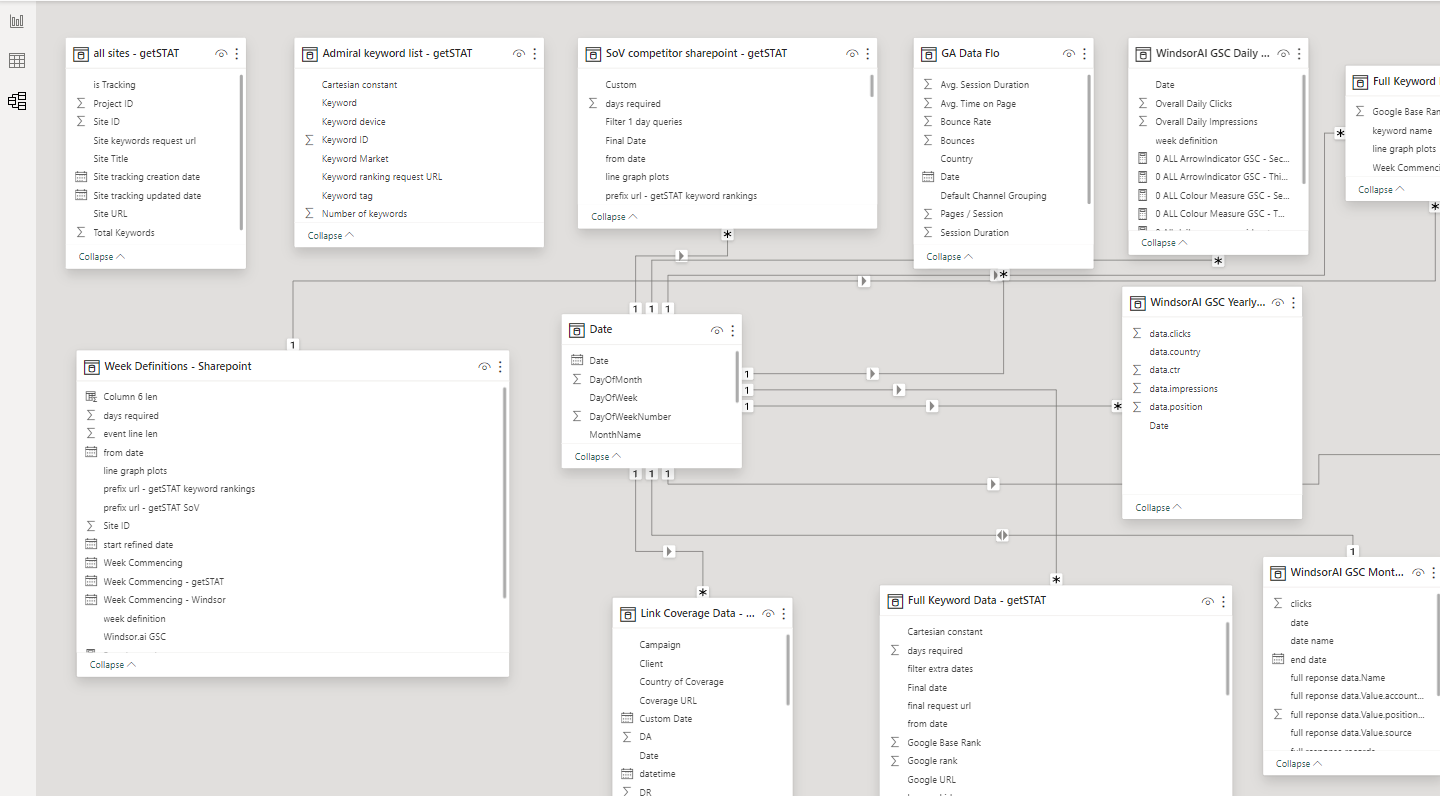This screenshot has height=796, width=1440.
Task: Select the Date table header title
Action: [x=601, y=330]
